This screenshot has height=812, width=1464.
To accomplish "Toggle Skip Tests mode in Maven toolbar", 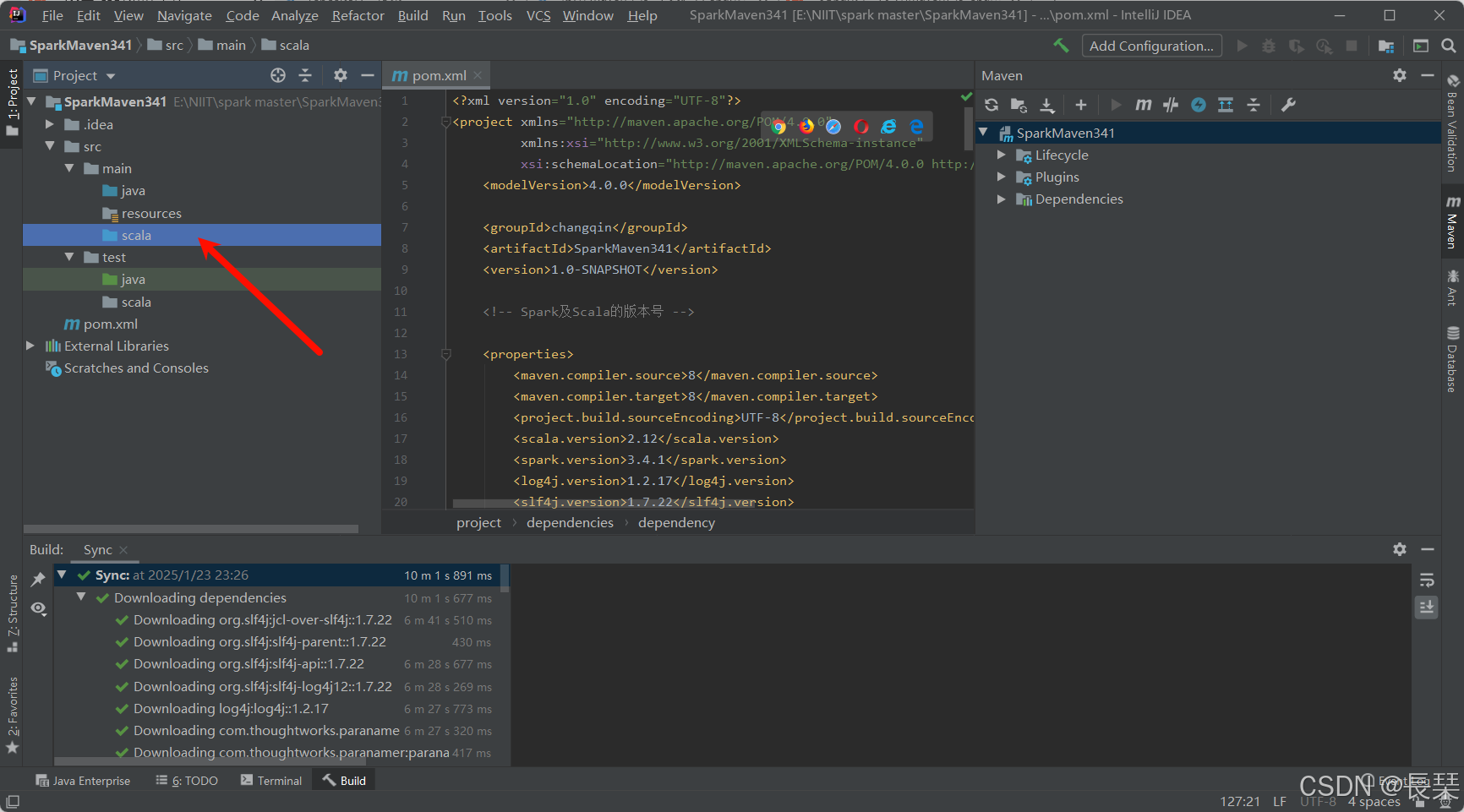I will 1199,105.
